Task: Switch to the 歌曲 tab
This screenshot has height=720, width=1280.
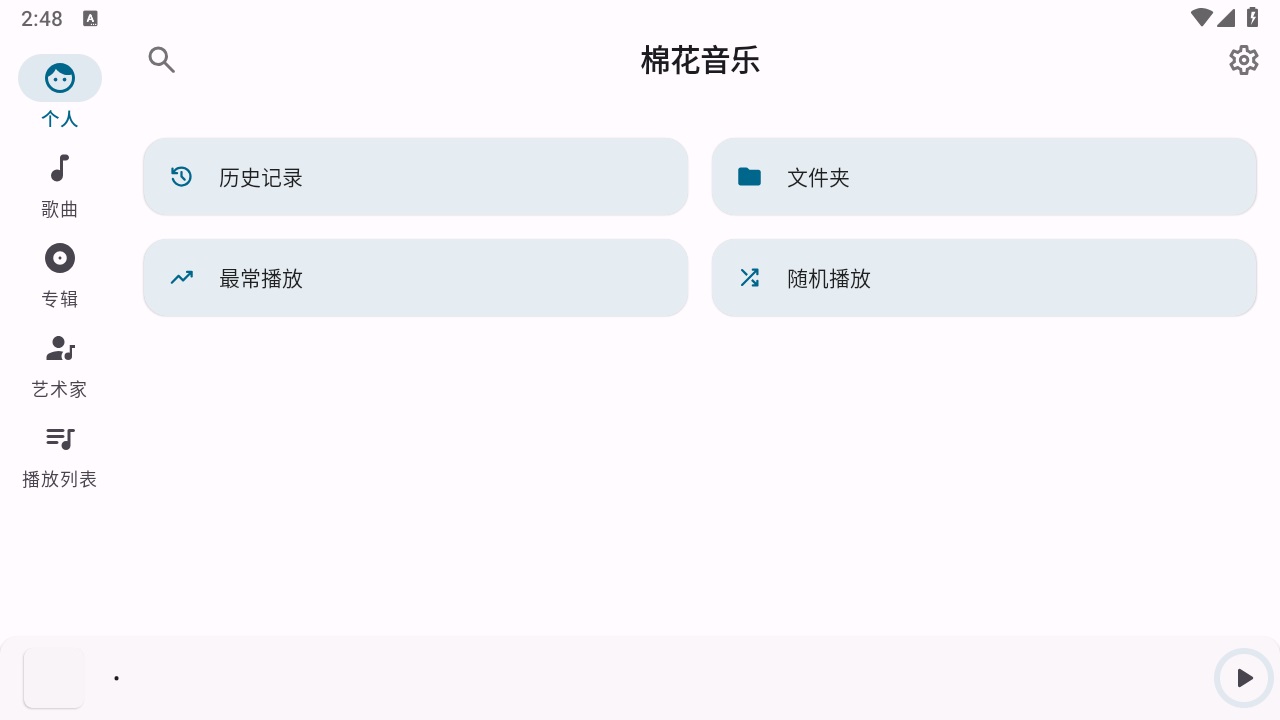Action: point(60,185)
